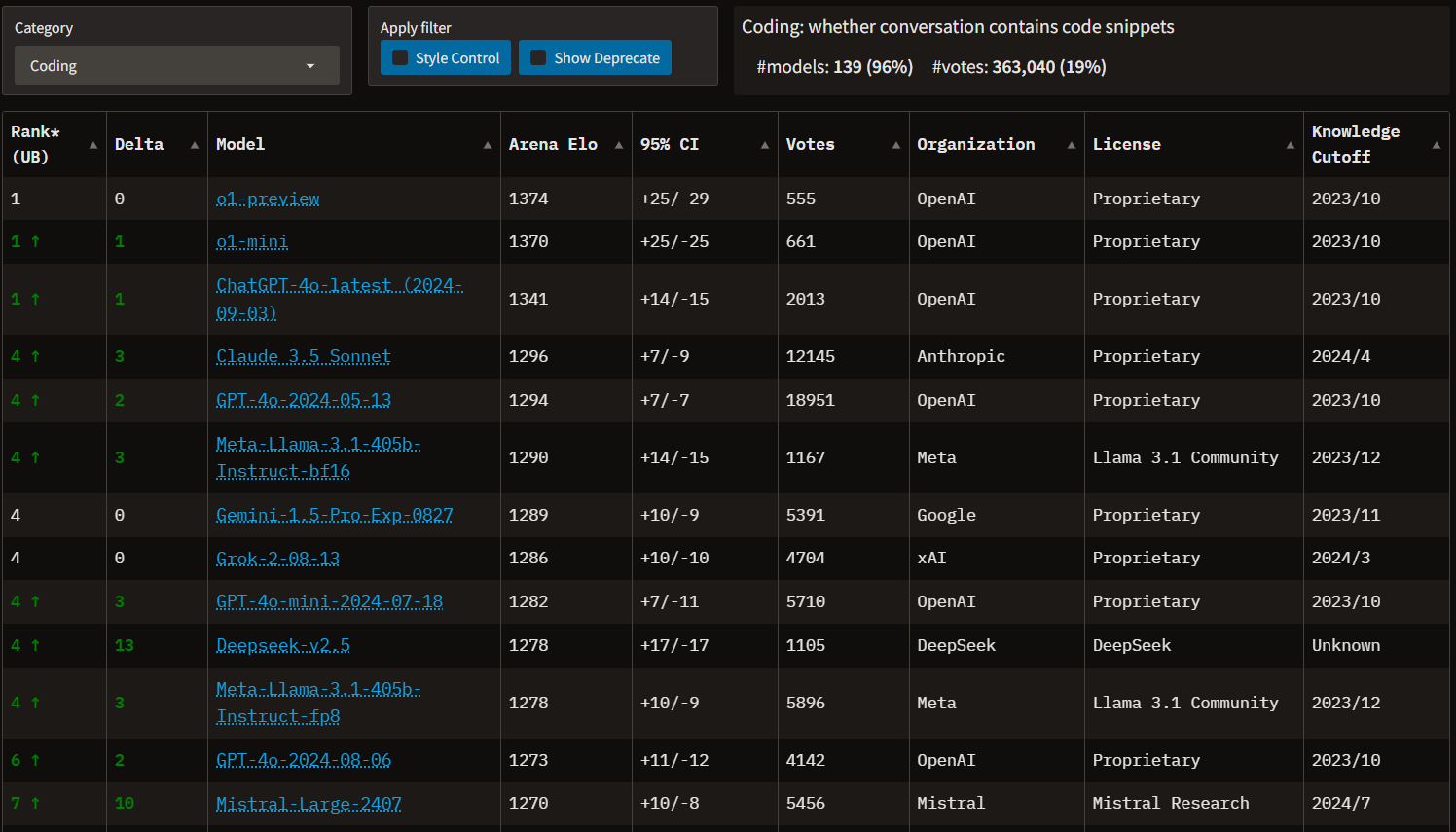Sort by License column arrow
The width and height of the screenshot is (1456, 832).
coord(1291,145)
